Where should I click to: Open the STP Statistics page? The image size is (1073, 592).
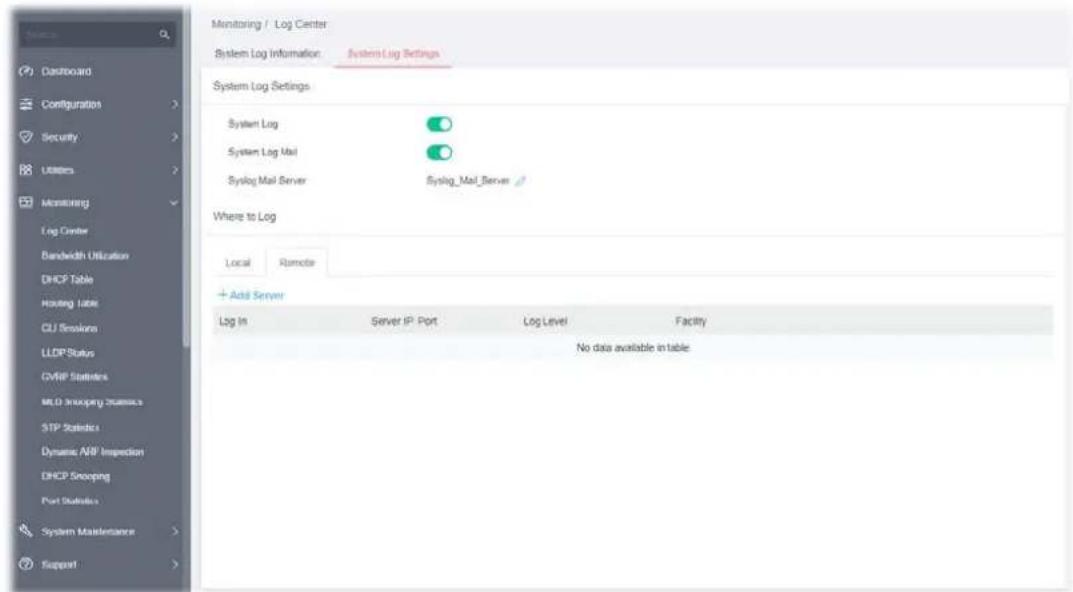tap(70, 427)
